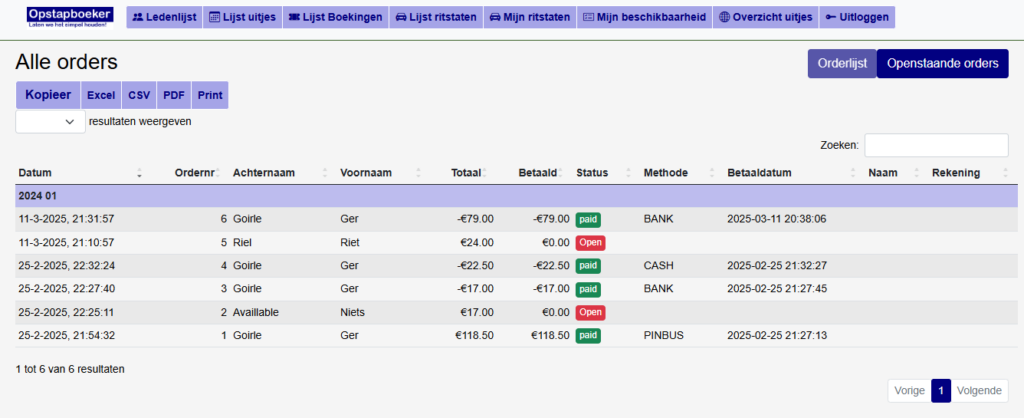Click Uitloggen to log out
1024x418 pixels.
pyautogui.click(x=857, y=17)
